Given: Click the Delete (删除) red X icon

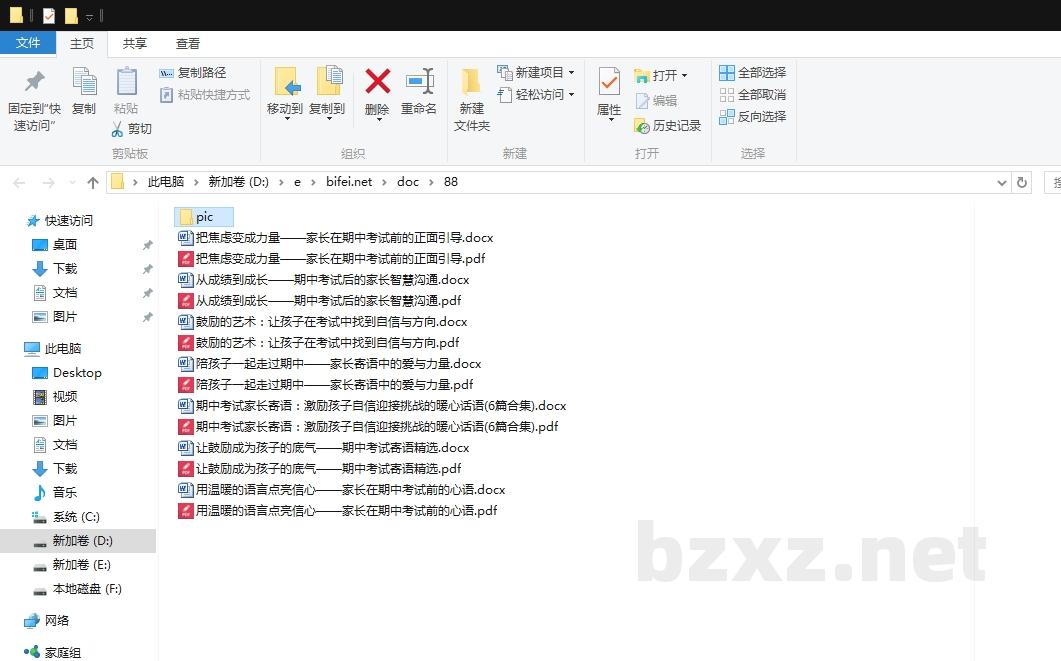Looking at the screenshot, I should (377, 82).
